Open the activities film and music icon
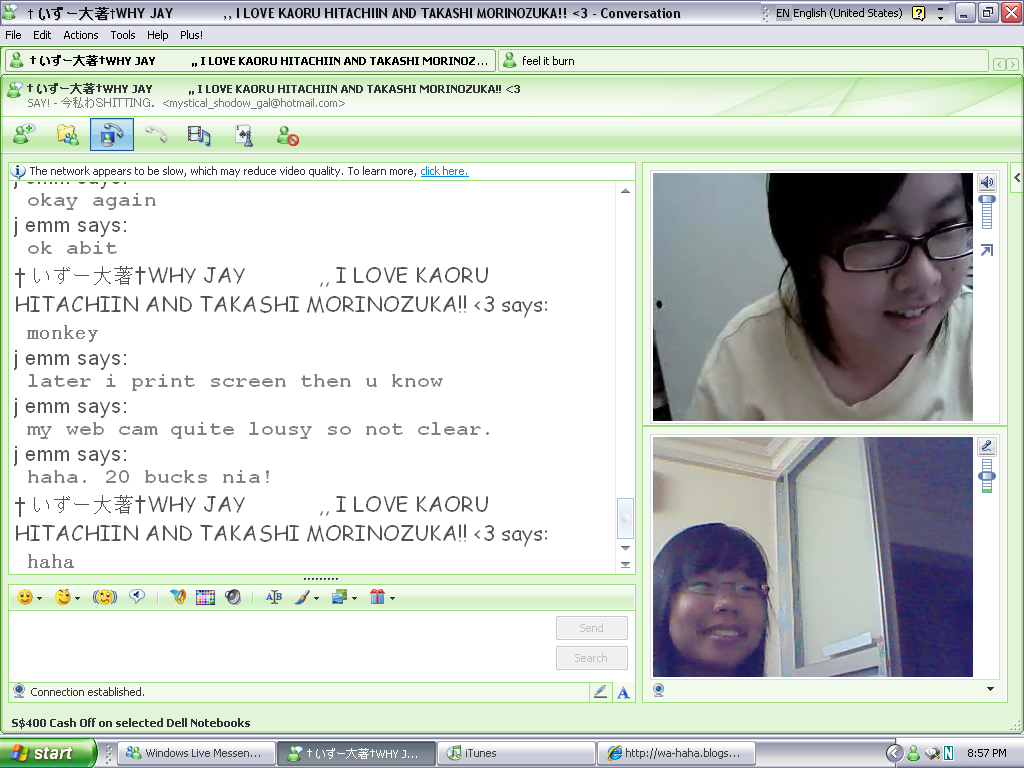Image resolution: width=1024 pixels, height=768 pixels. (199, 135)
